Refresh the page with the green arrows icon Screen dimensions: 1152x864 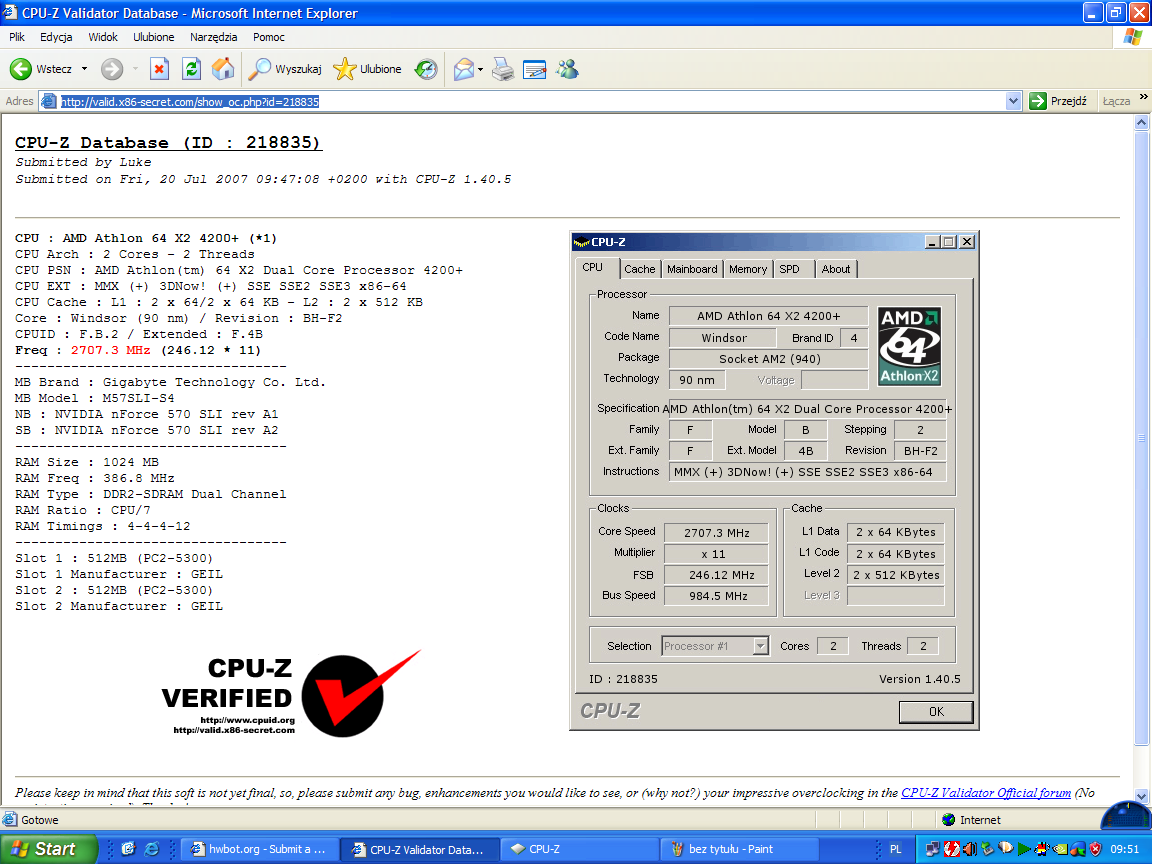192,69
